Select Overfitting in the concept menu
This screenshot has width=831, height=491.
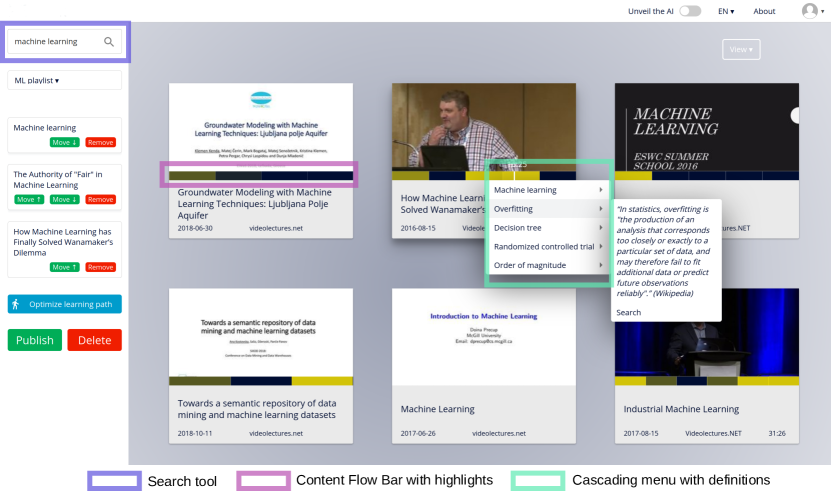point(514,209)
